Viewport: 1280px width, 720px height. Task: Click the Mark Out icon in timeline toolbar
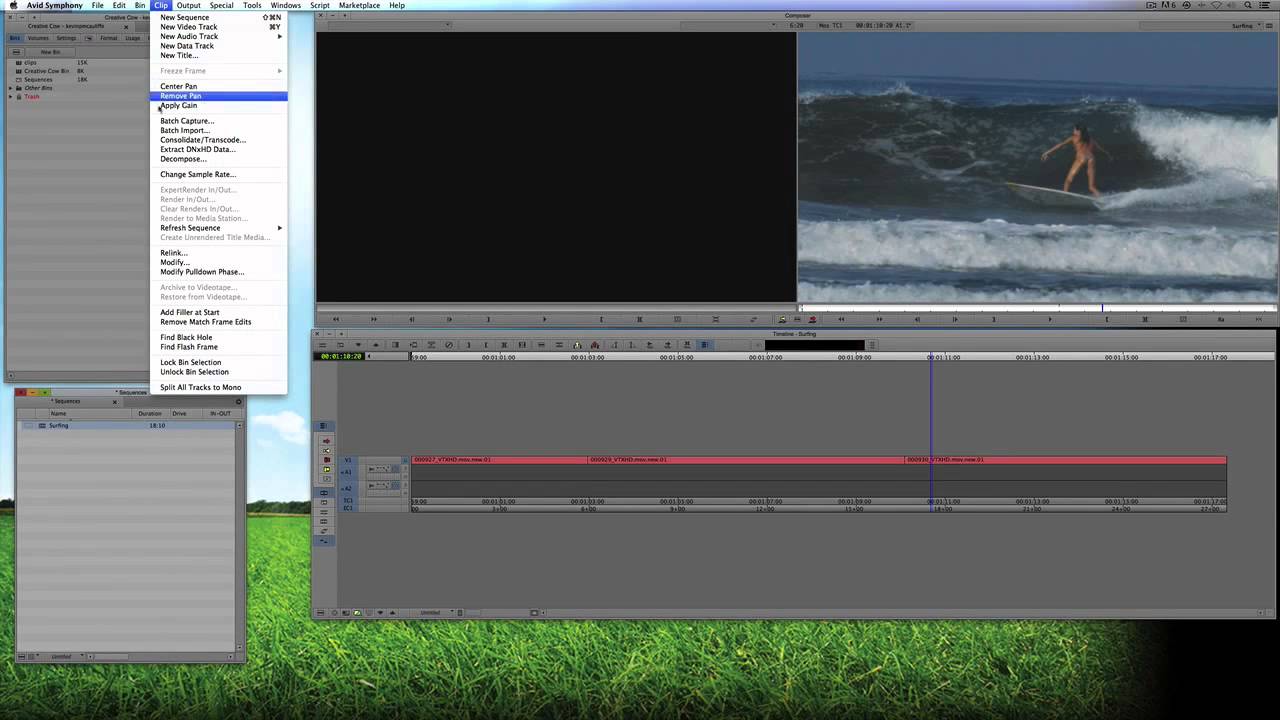486,345
